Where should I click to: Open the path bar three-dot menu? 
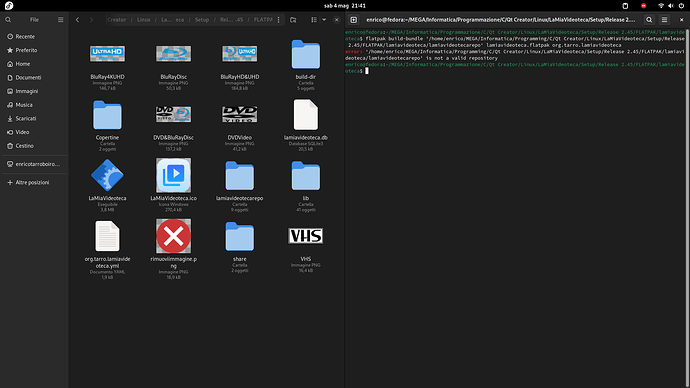pyautogui.click(x=279, y=20)
